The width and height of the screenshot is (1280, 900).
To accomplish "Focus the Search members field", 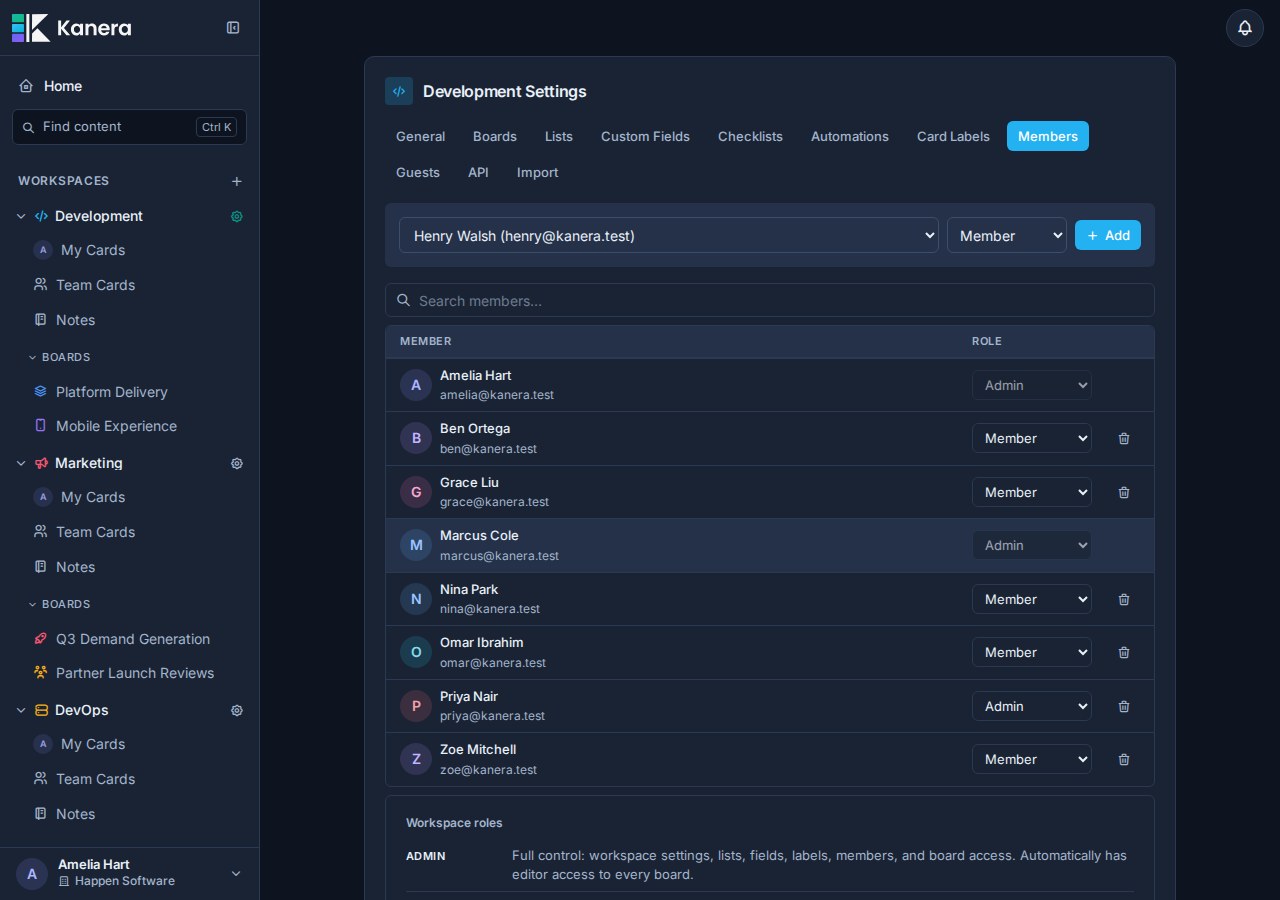I will pyautogui.click(x=770, y=300).
